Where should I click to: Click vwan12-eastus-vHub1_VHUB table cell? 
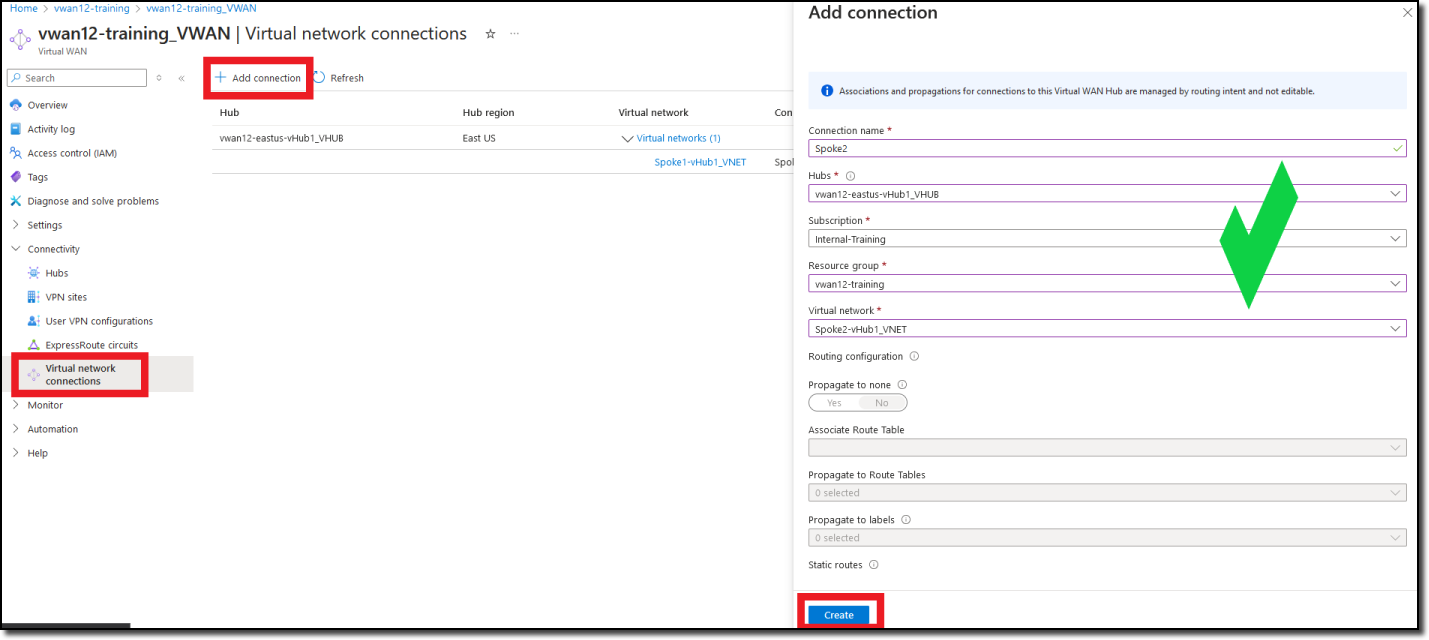(281, 138)
